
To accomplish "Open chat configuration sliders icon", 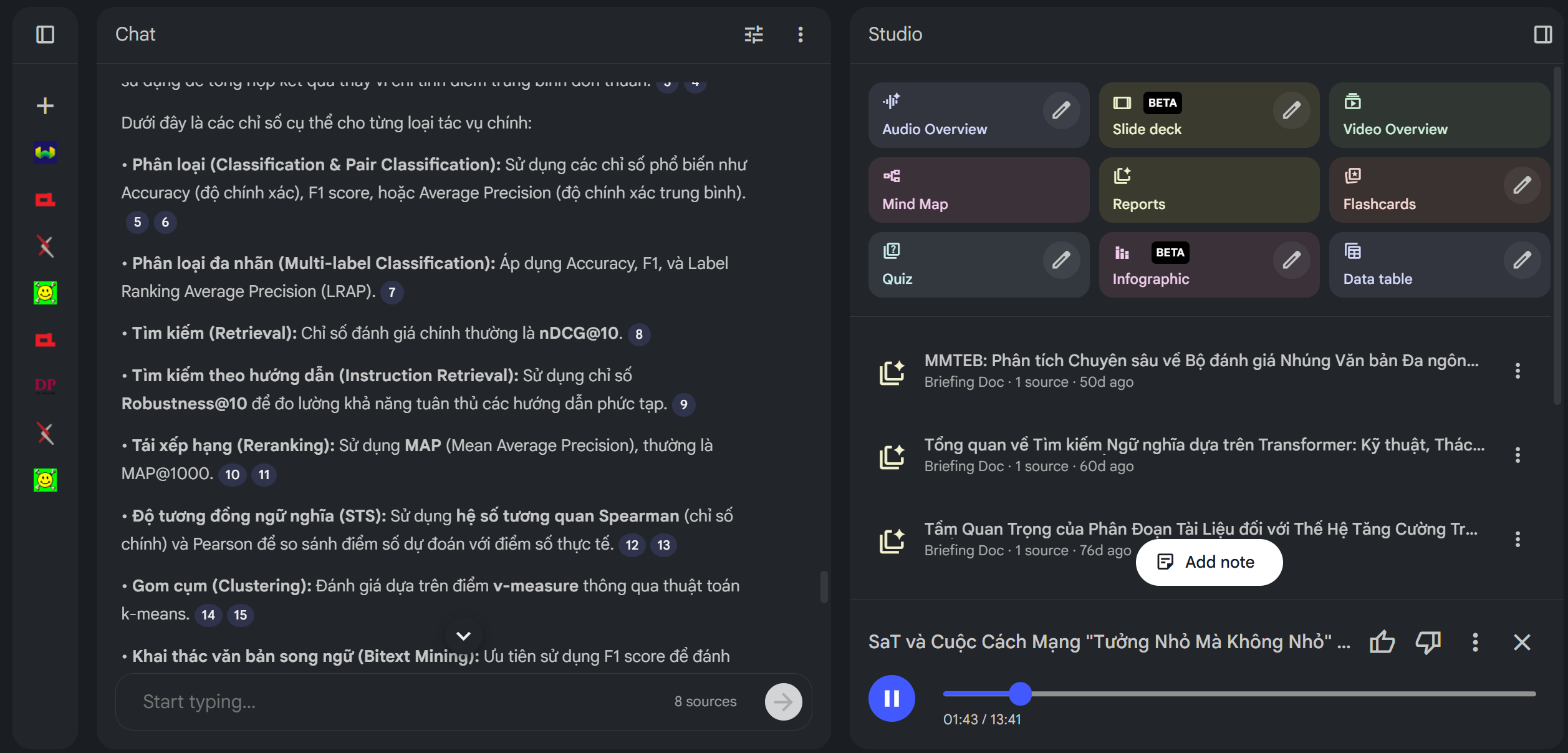I will [754, 34].
